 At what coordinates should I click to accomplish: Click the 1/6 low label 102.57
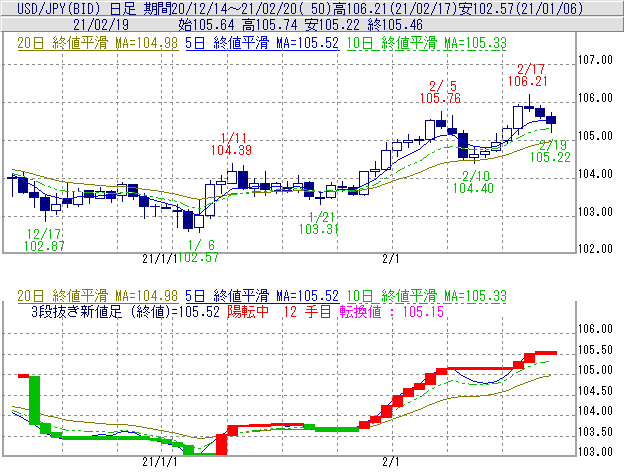click(x=202, y=257)
